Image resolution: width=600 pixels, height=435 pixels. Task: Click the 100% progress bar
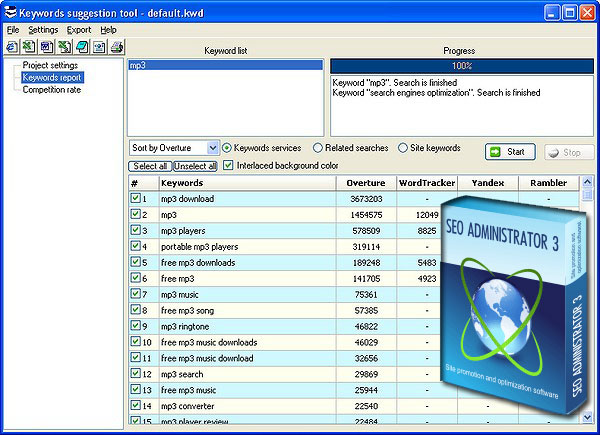pos(462,66)
